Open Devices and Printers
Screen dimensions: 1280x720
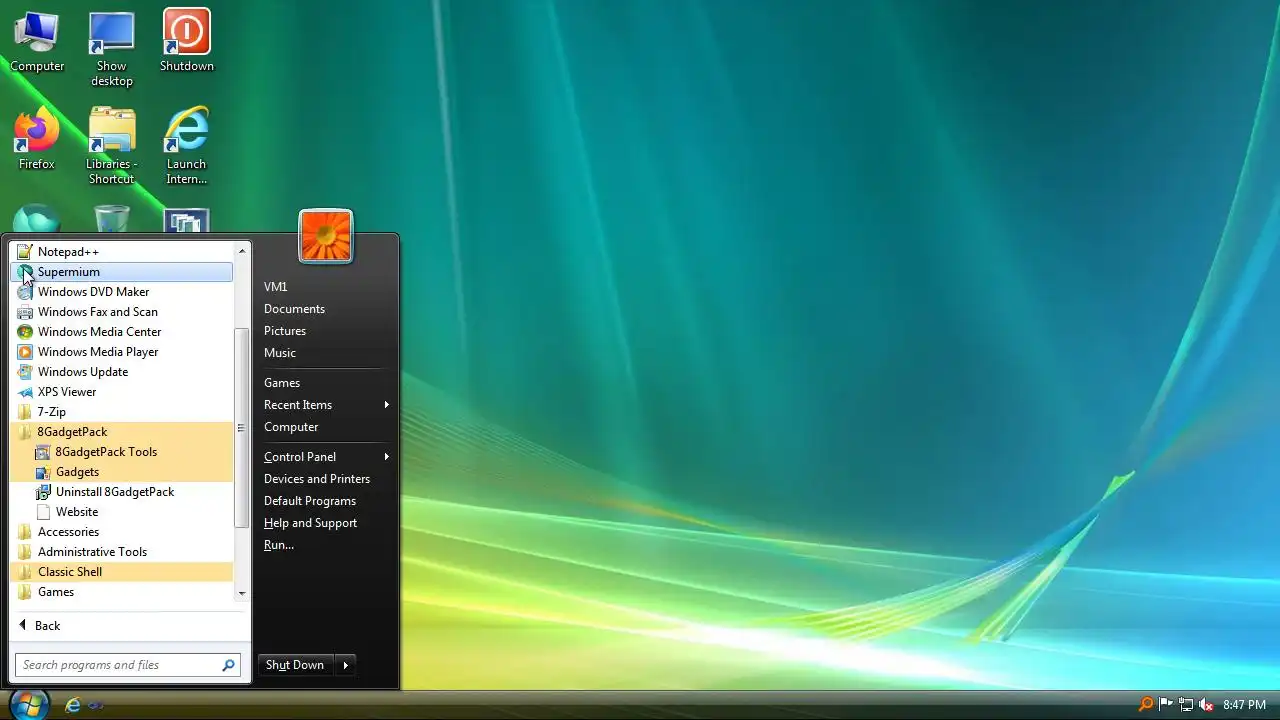(325, 479)
